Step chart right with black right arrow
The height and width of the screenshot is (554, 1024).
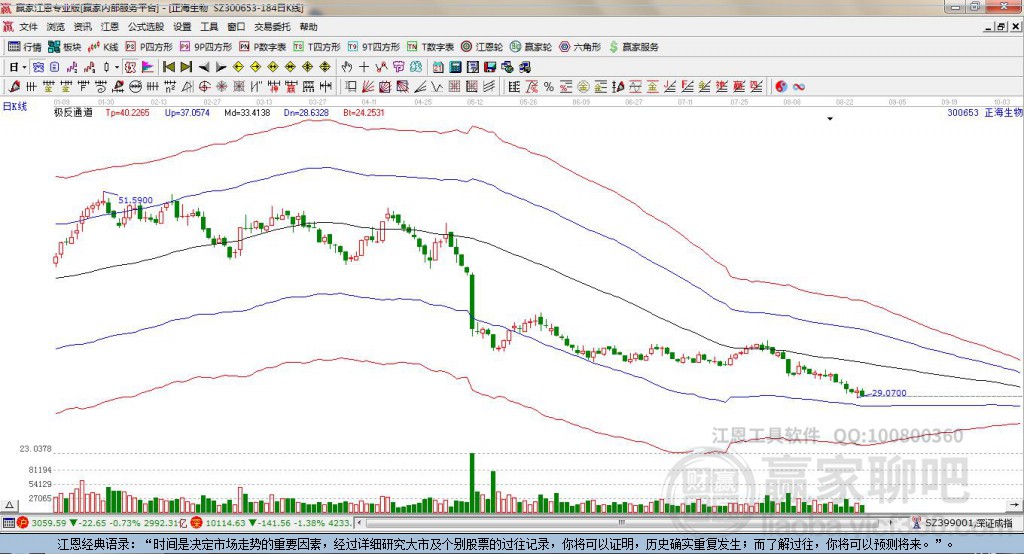221,67
